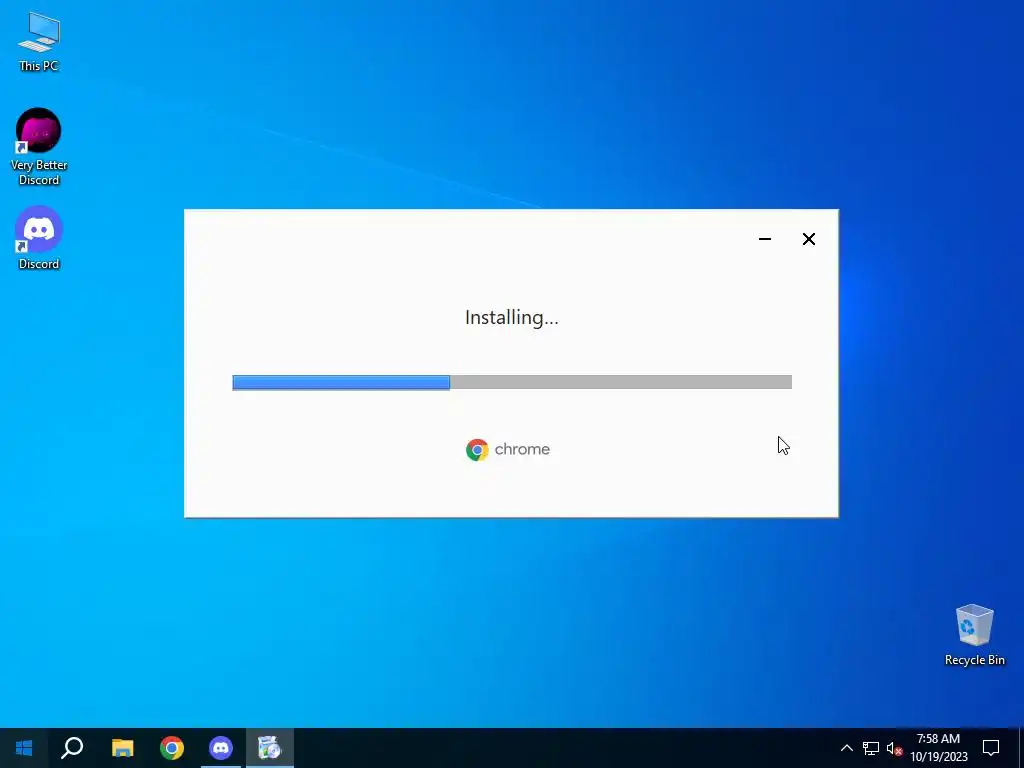Open the clock showing 7:58 AM

938,748
